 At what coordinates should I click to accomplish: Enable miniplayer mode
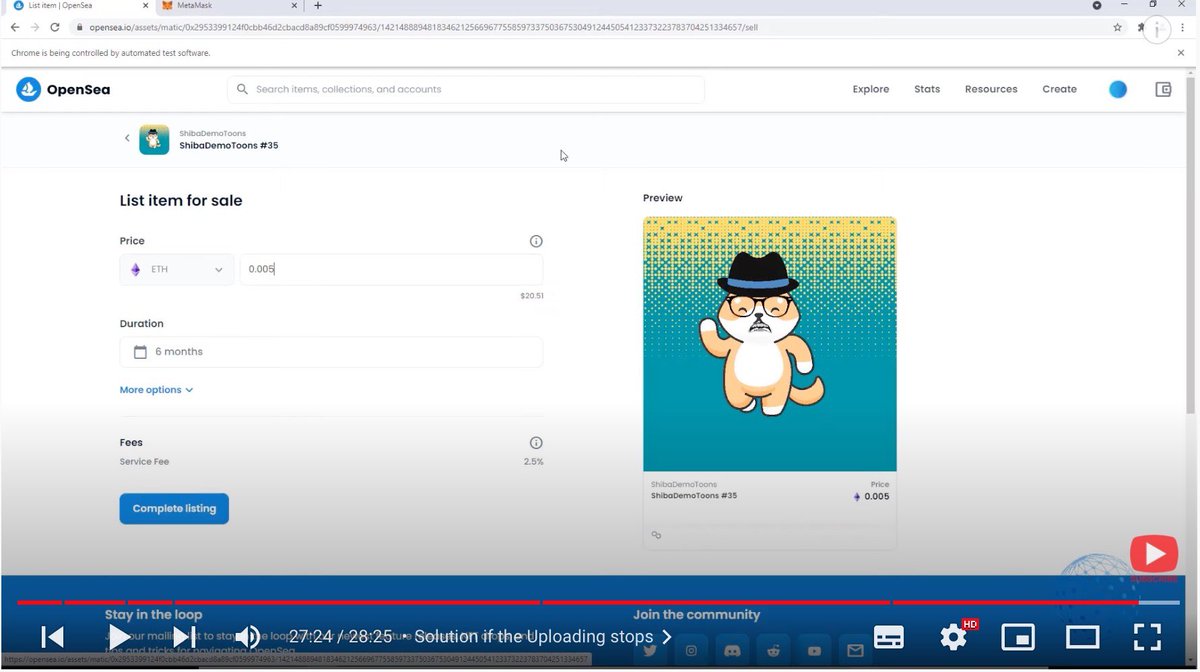pos(1018,637)
